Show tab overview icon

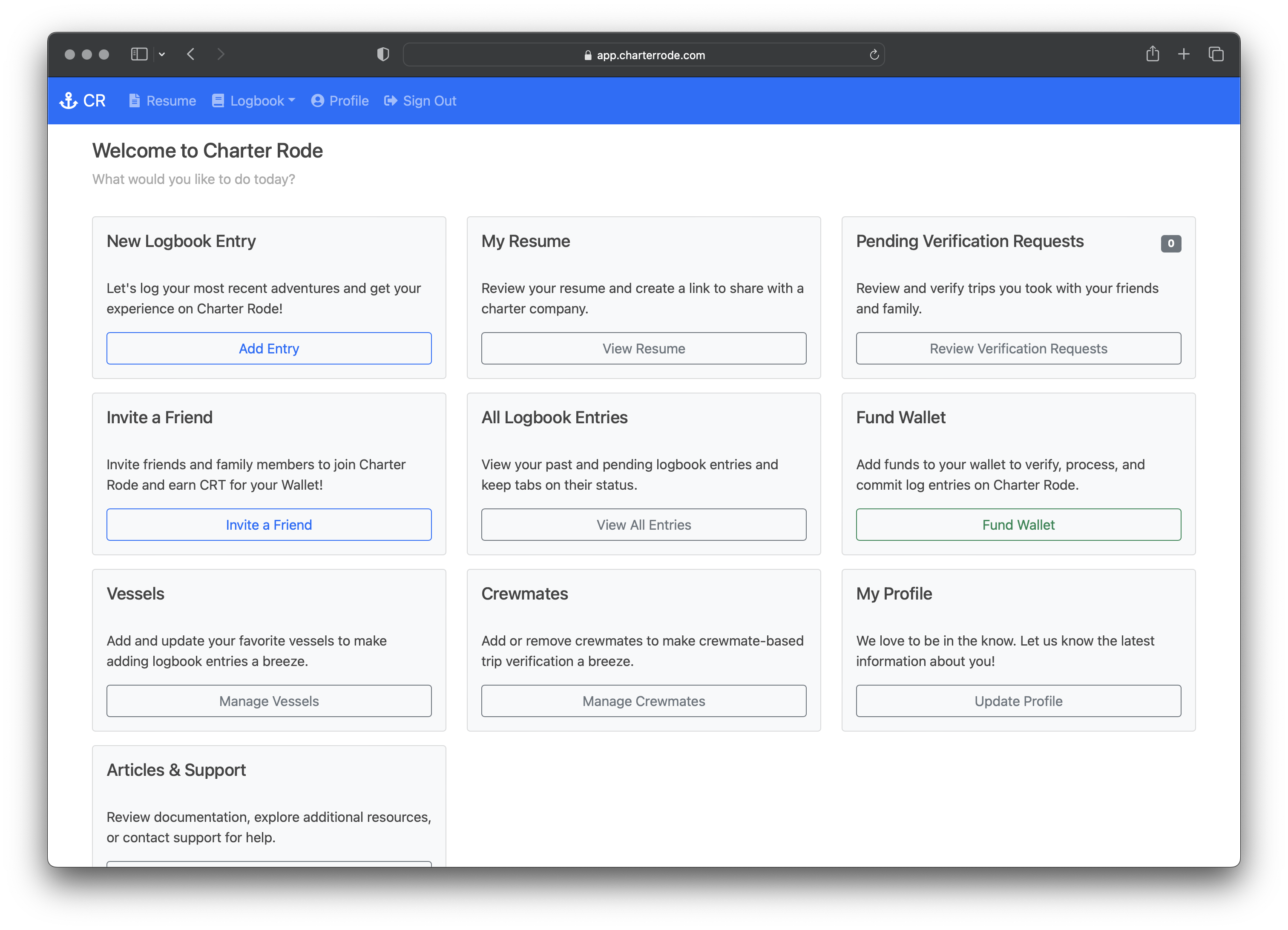1216,54
